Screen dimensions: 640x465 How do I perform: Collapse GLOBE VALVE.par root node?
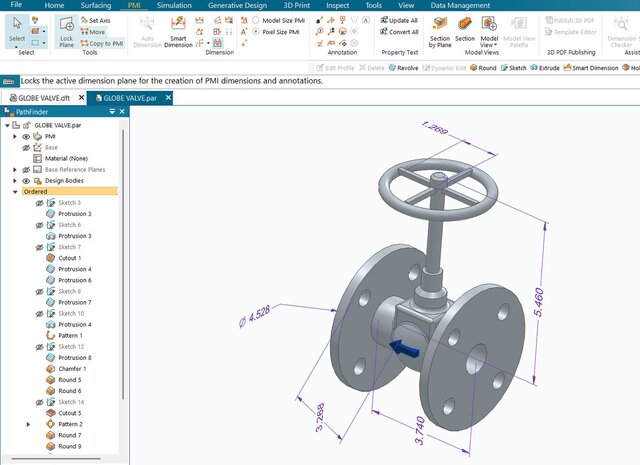[x=7, y=125]
